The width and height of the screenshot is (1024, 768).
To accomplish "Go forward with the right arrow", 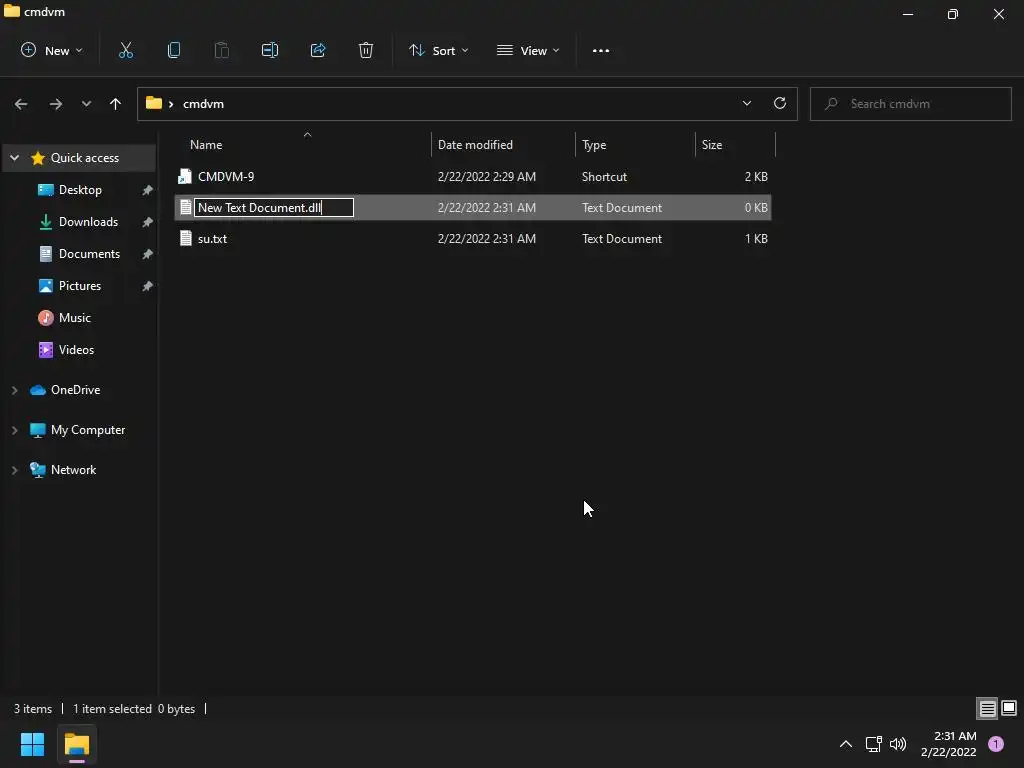I will (56, 104).
